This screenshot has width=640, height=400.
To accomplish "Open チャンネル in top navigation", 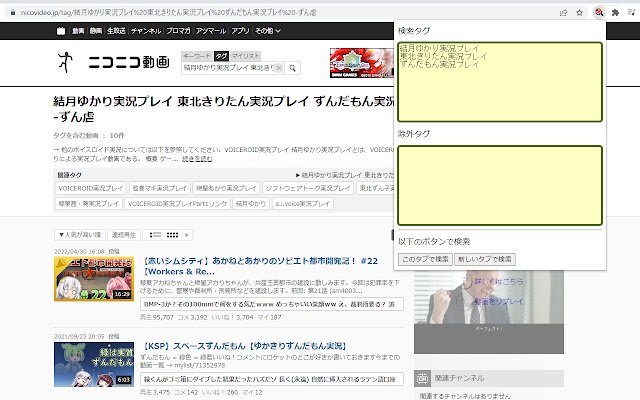I will [x=146, y=31].
